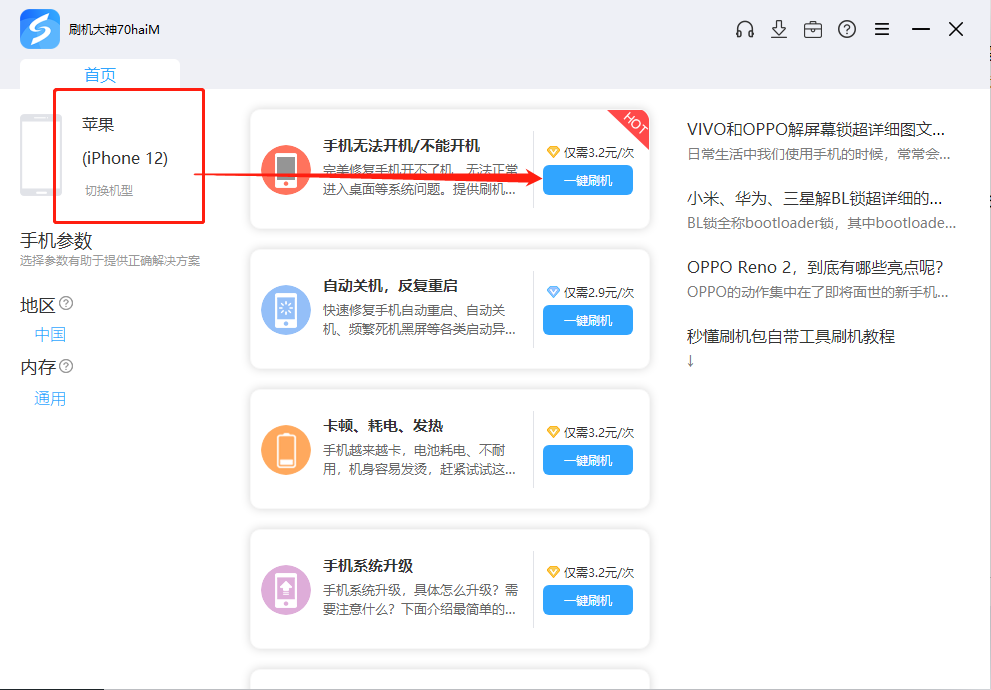Open article OPPO Reno 2，到底有哪些亮点呢?

[x=815, y=267]
